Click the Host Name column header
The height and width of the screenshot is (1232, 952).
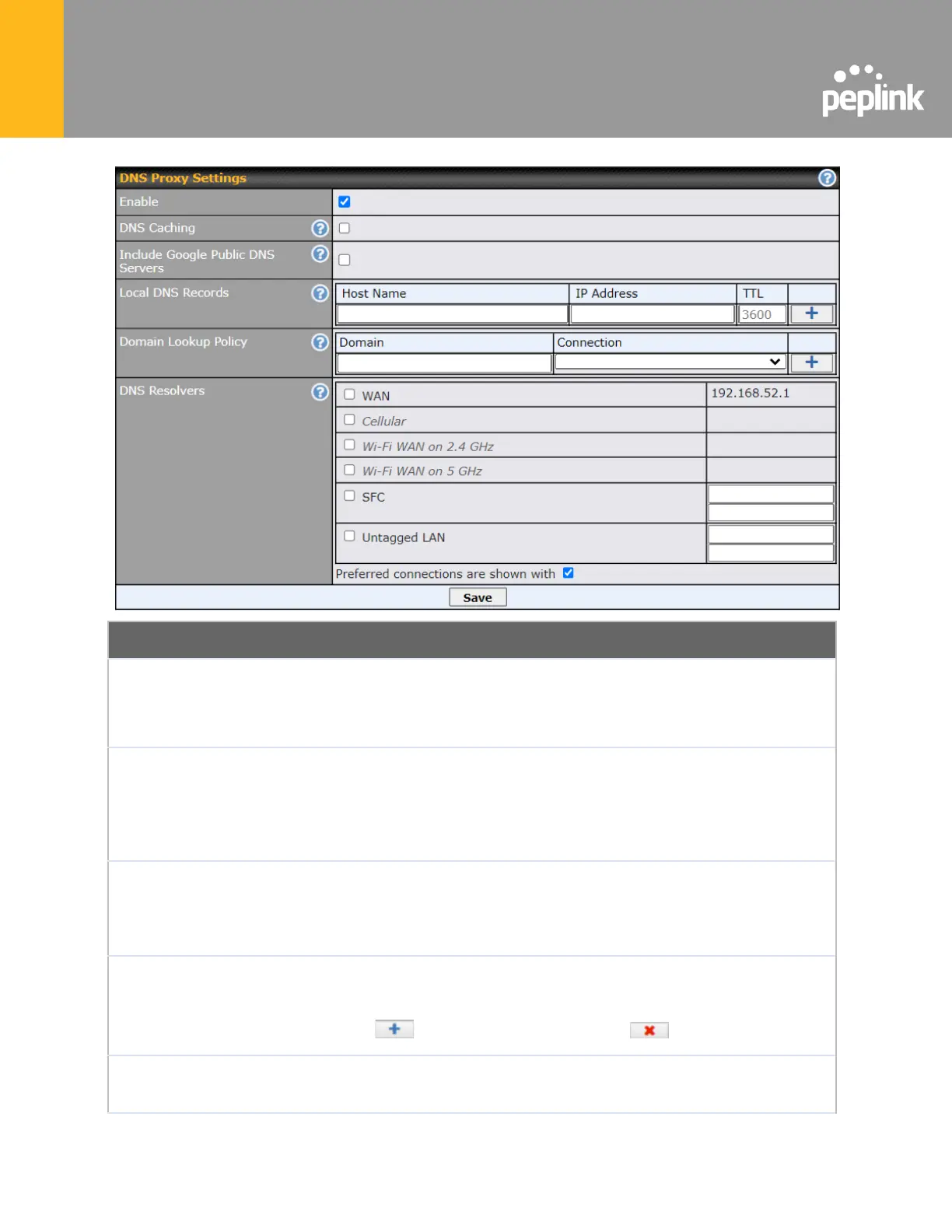(374, 293)
